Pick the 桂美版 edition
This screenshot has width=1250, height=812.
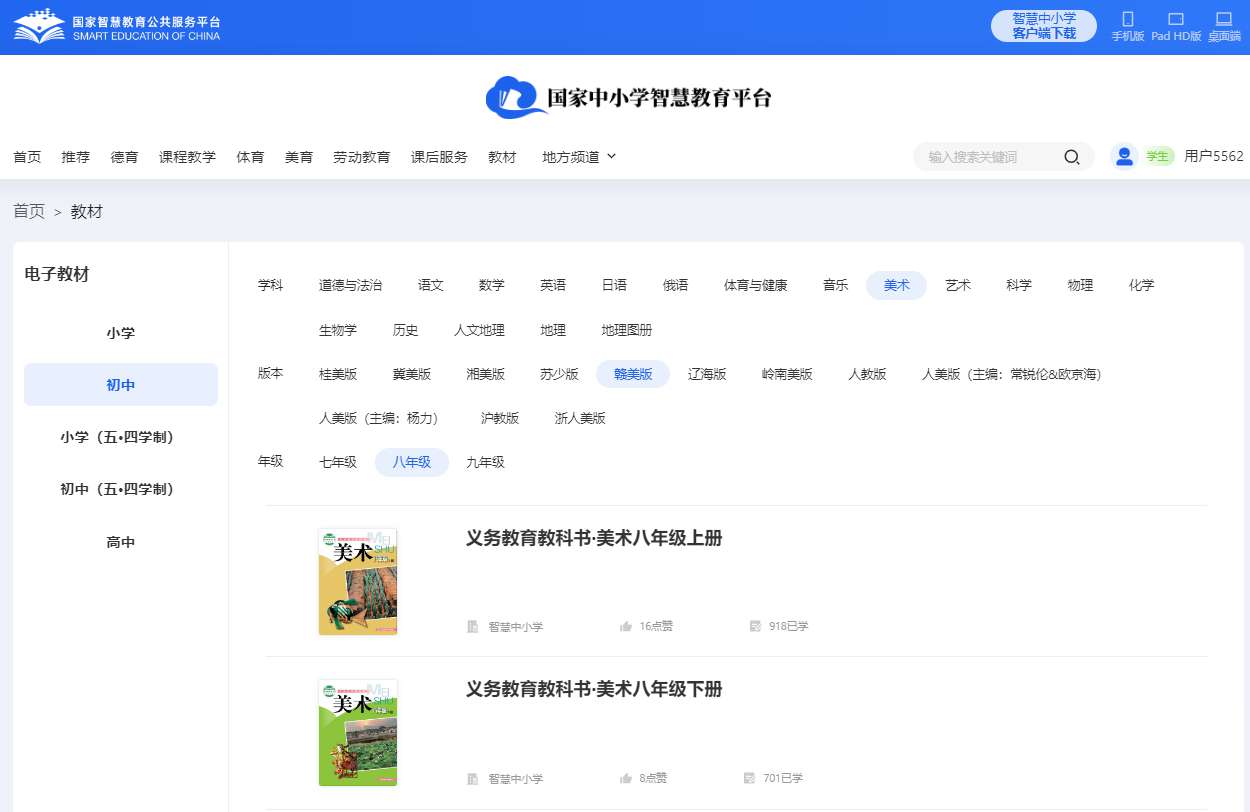point(338,374)
